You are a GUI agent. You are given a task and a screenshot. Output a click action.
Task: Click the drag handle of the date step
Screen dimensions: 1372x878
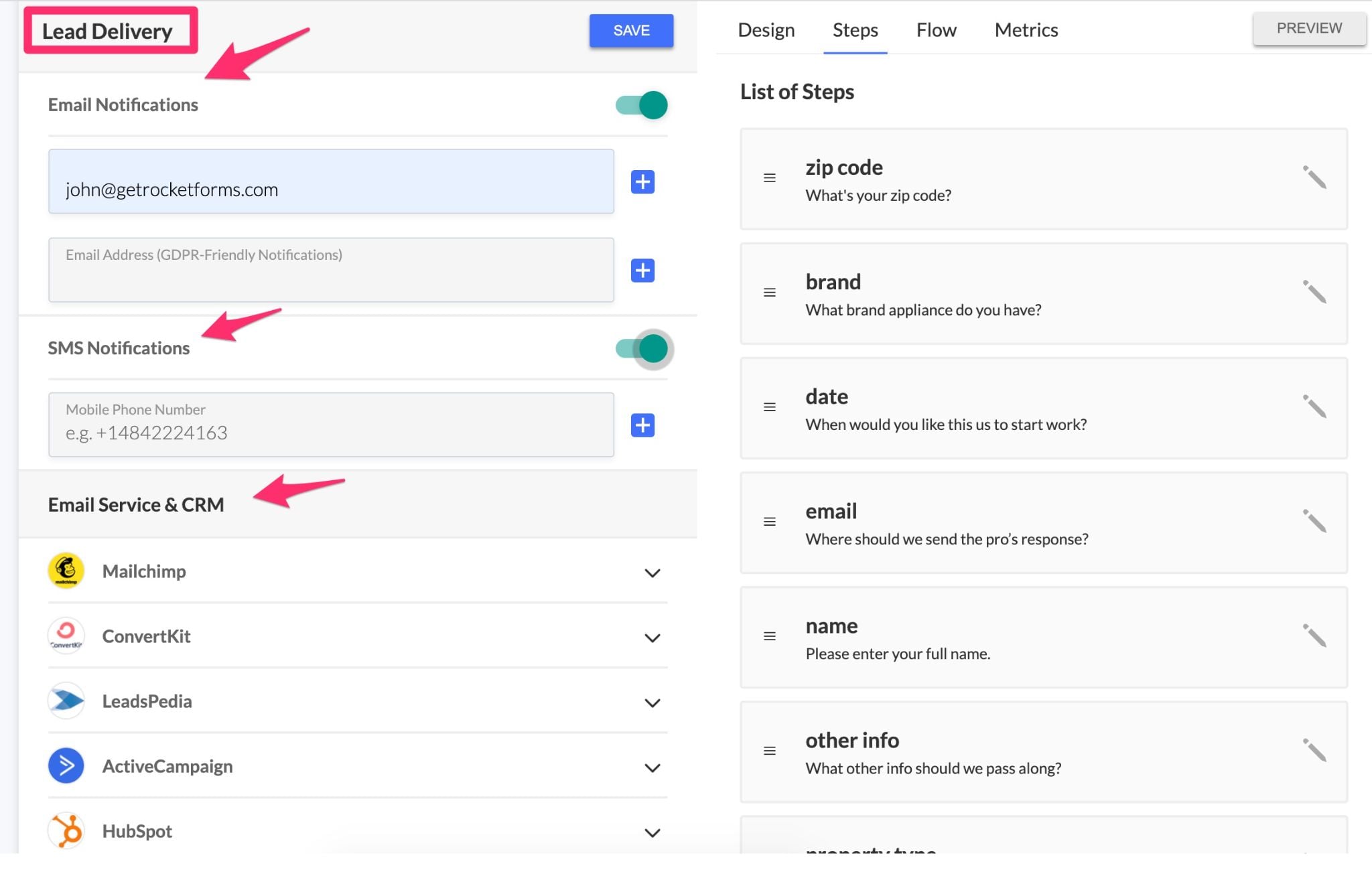[x=770, y=407]
